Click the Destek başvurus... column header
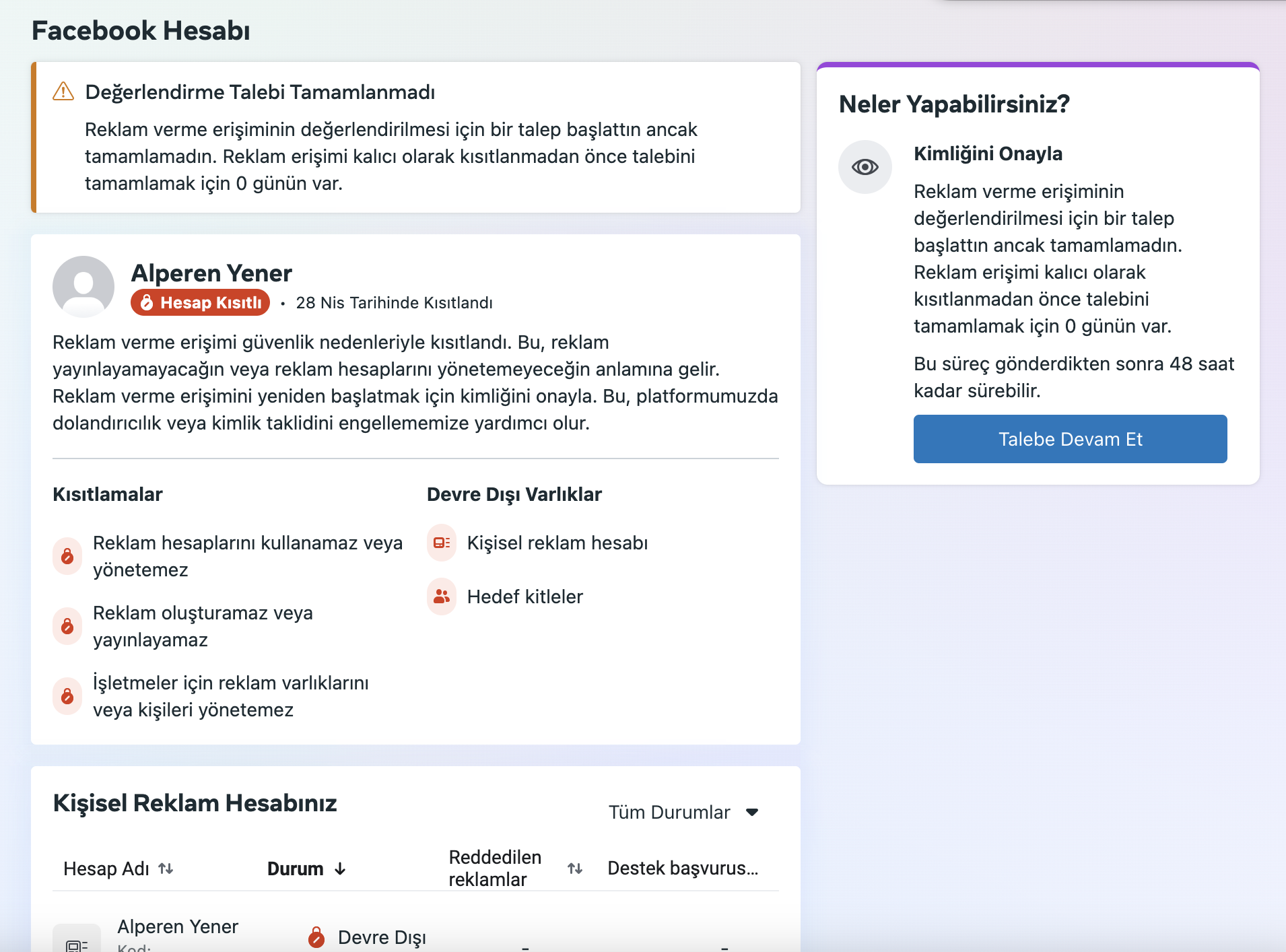1286x952 pixels. tap(683, 869)
